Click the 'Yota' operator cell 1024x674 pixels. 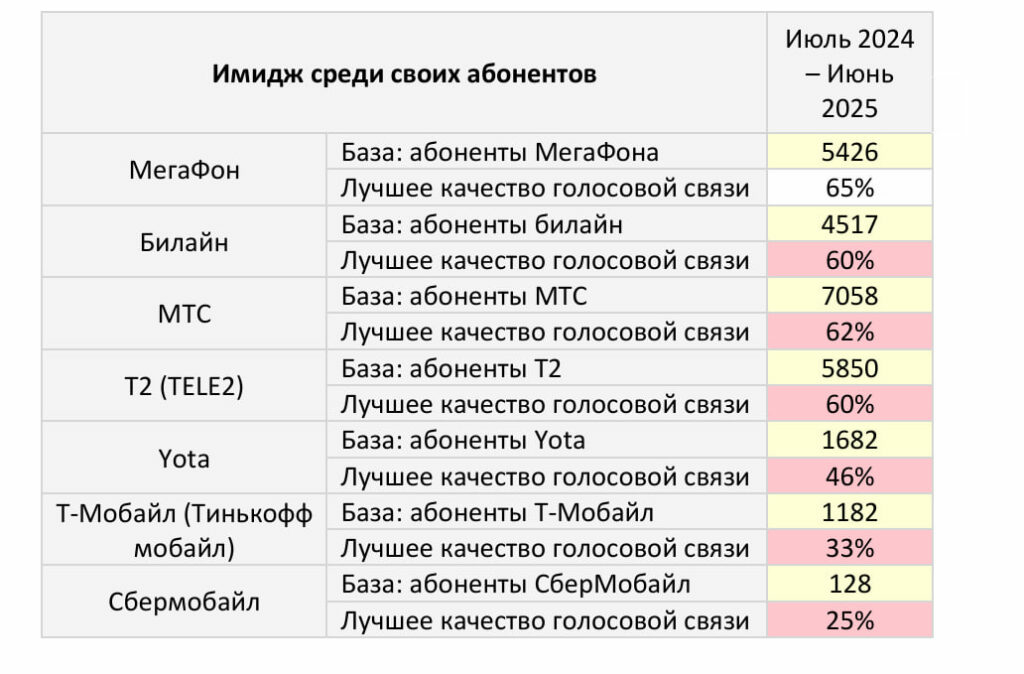[x=184, y=458]
